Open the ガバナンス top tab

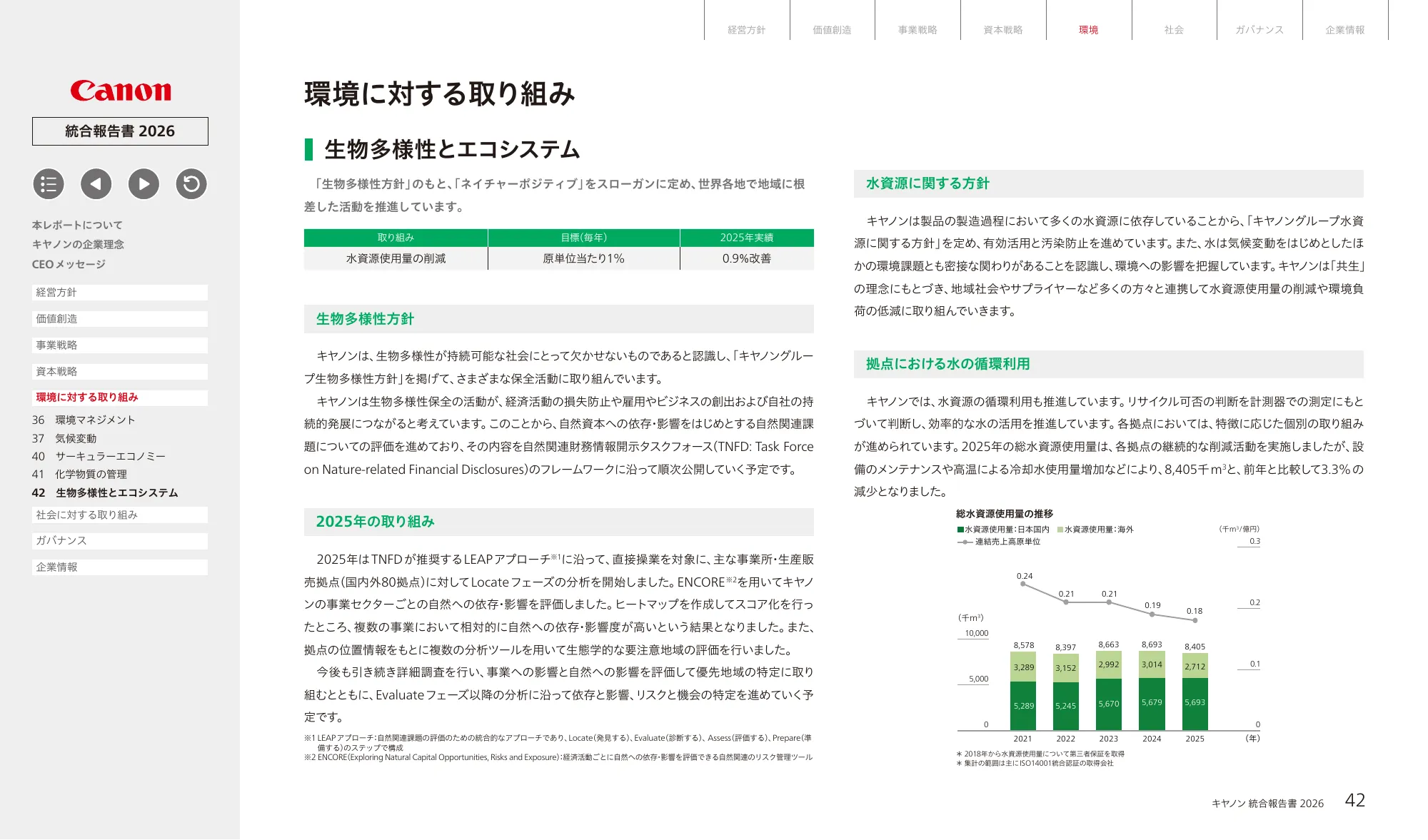pyautogui.click(x=1259, y=29)
